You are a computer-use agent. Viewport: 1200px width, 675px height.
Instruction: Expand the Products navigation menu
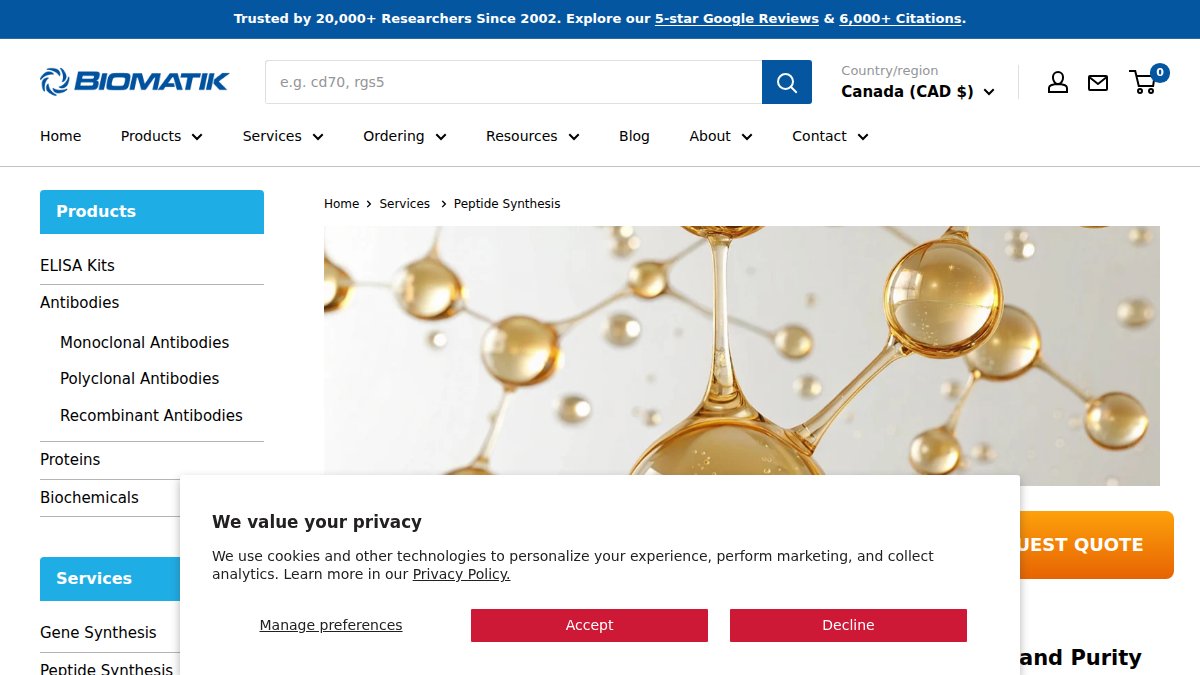pos(162,136)
